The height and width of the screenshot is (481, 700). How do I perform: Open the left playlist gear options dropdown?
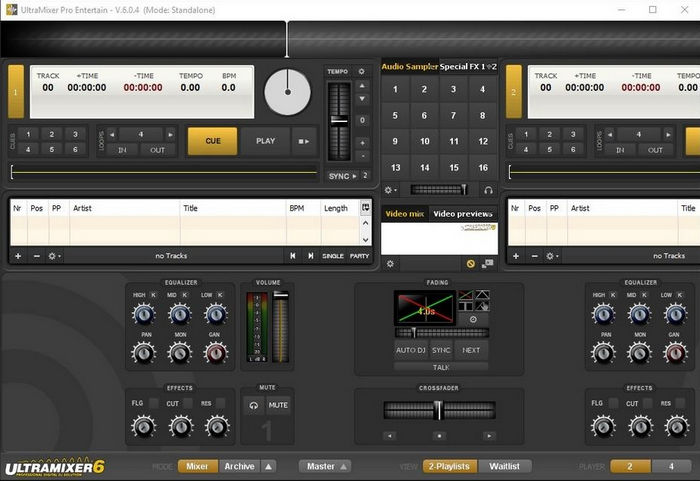click(54, 256)
